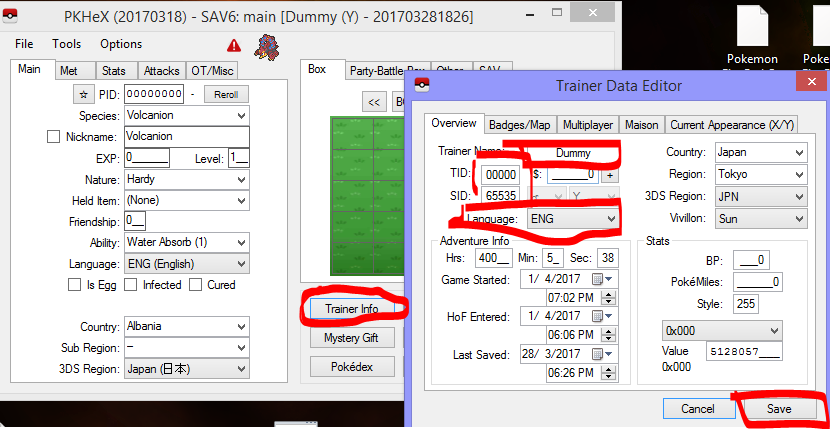Click the TID input field

pos(499,174)
